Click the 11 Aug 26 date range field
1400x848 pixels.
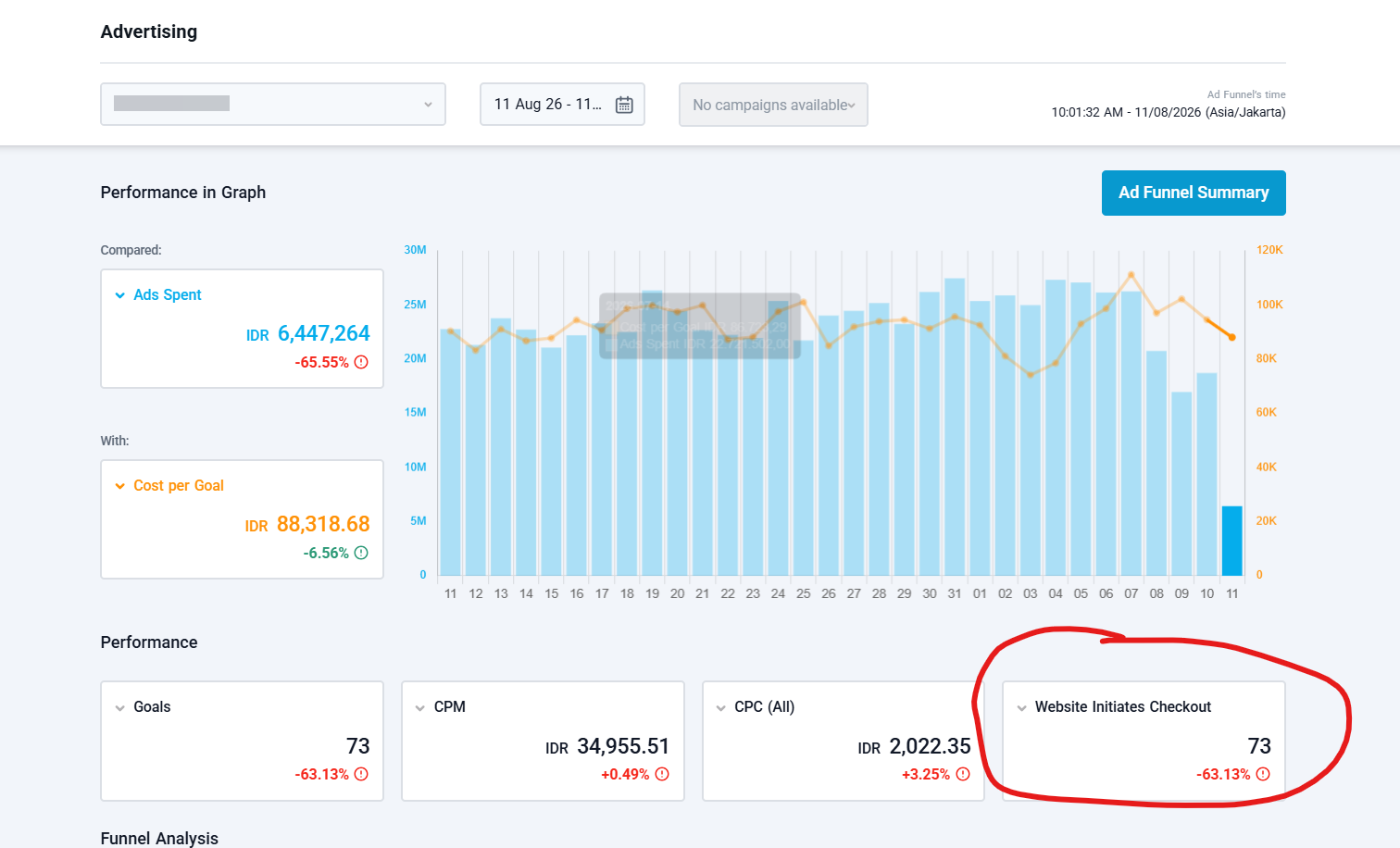coord(562,105)
